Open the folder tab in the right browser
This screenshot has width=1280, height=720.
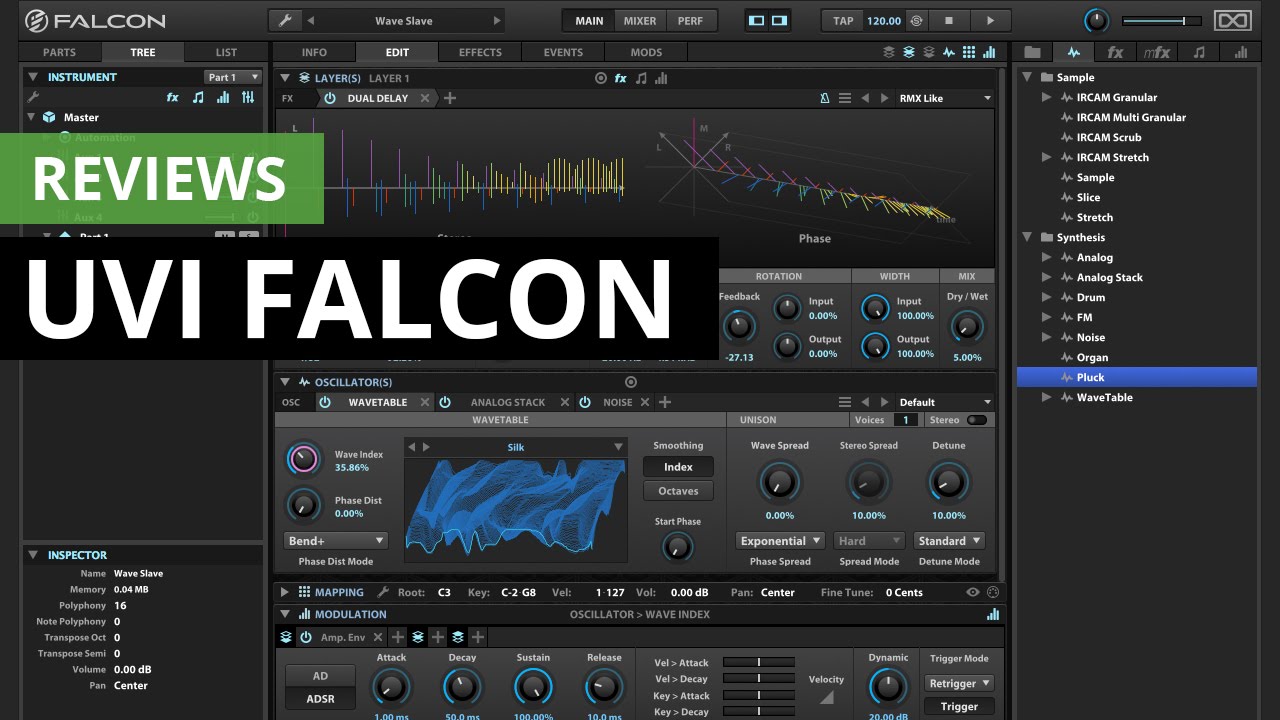(x=1033, y=52)
